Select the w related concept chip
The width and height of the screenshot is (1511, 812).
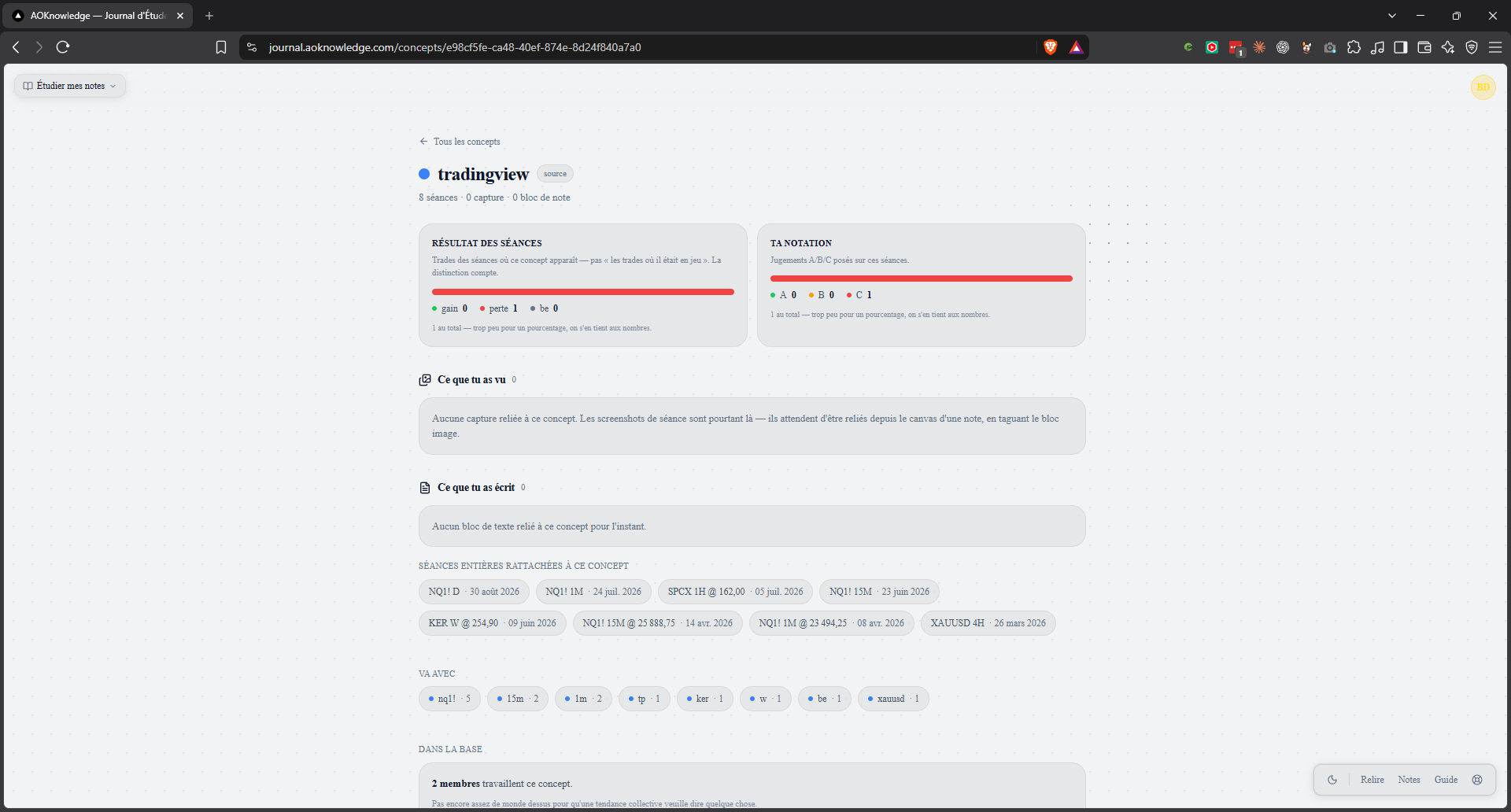point(766,699)
